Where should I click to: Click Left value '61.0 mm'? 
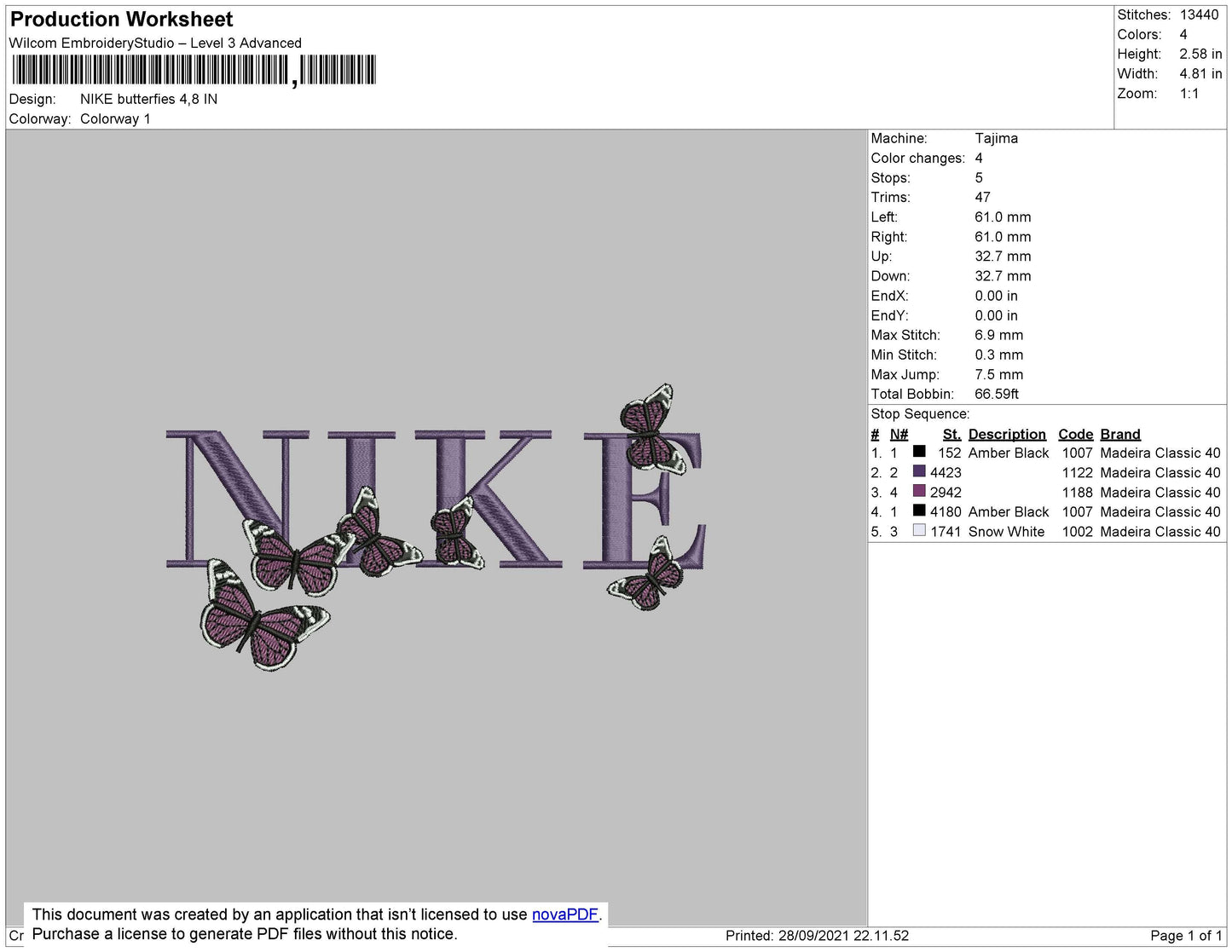point(1003,216)
